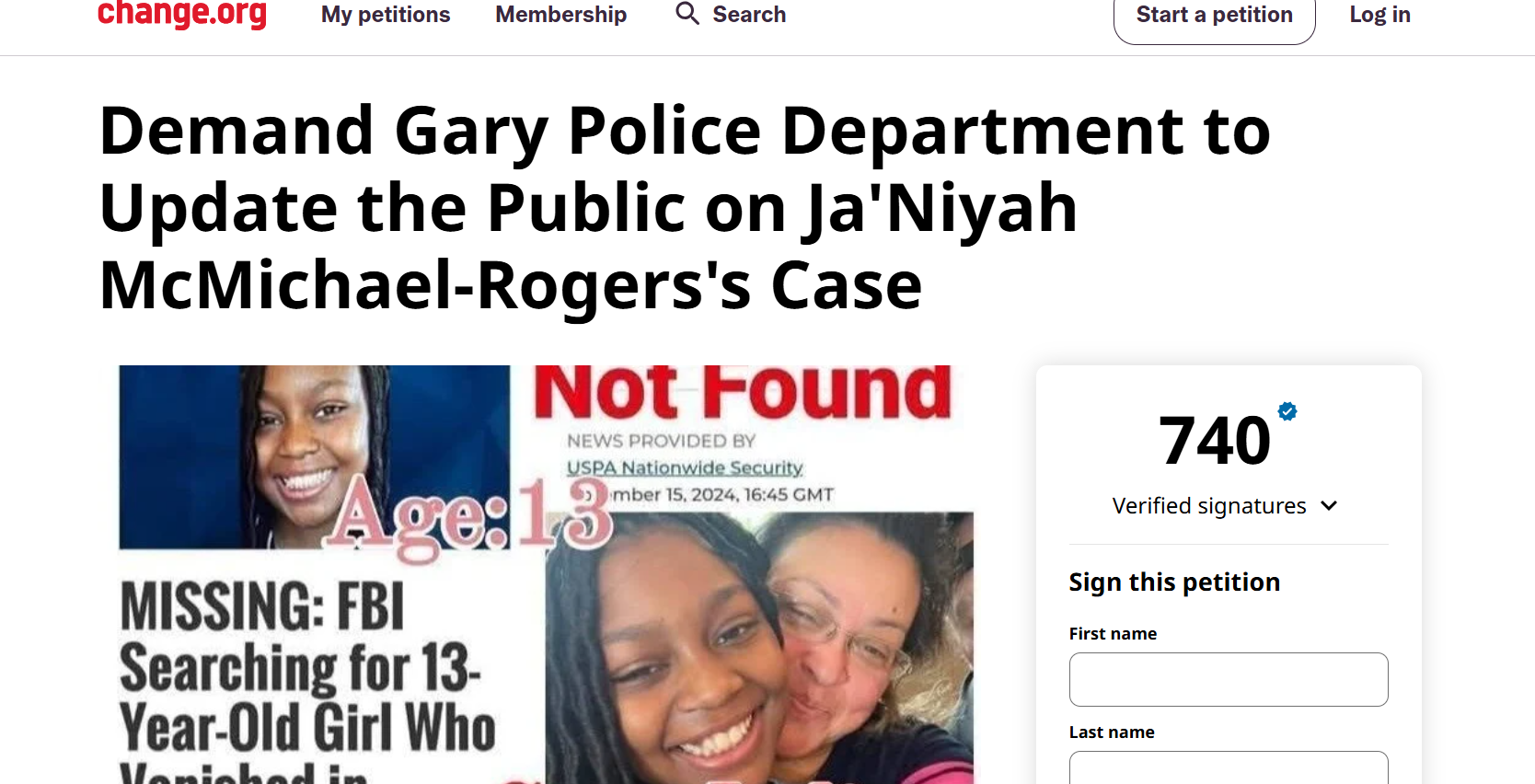Click the blue verified badge icon

[1287, 411]
